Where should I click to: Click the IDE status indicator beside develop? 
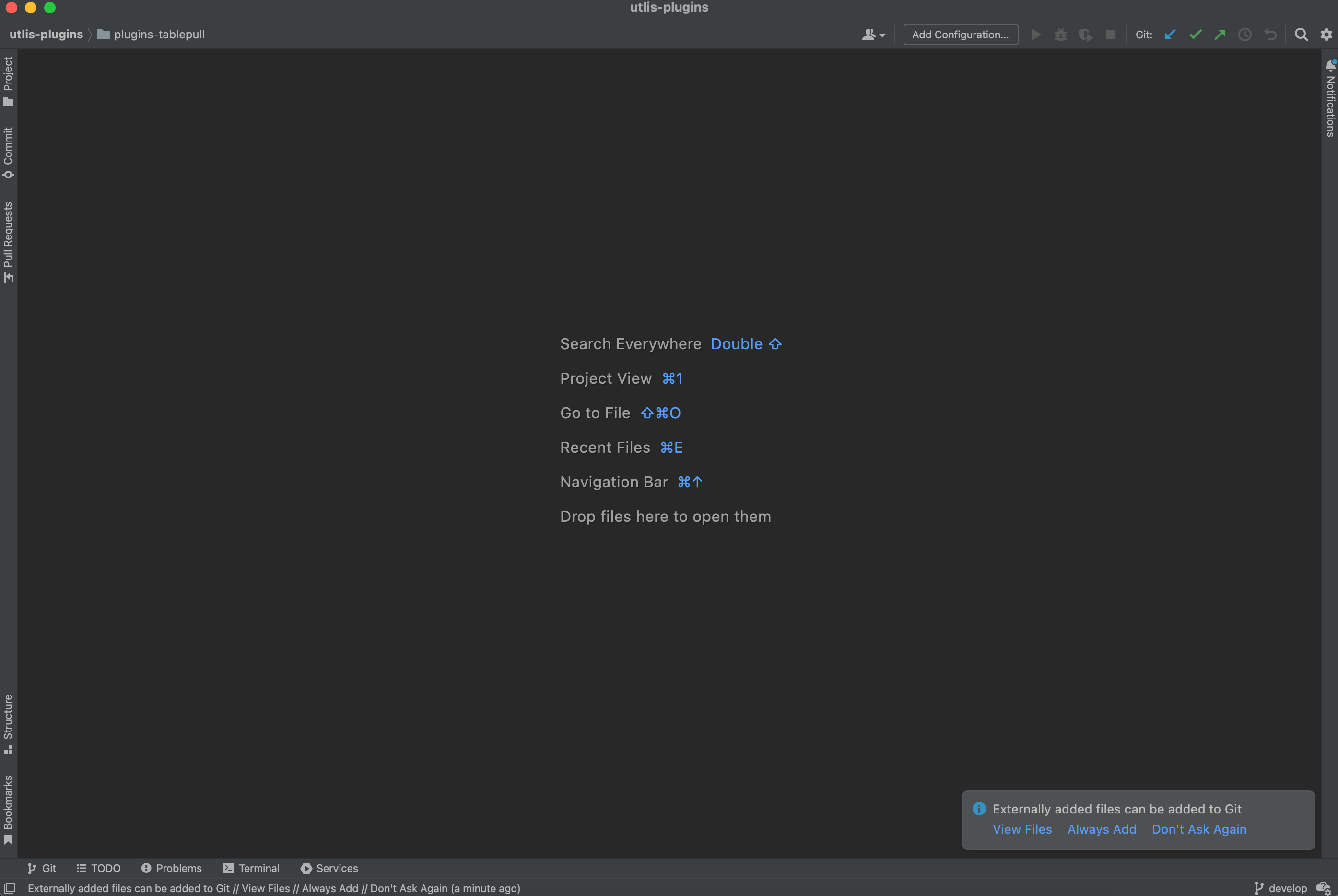pyautogui.click(x=1323, y=888)
